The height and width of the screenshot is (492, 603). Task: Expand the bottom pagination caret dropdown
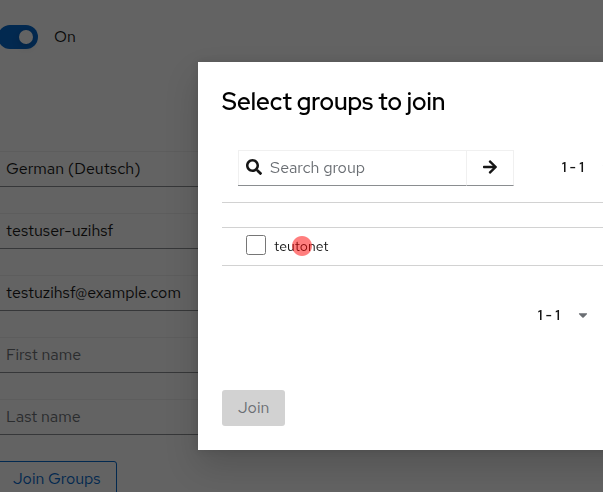583,316
